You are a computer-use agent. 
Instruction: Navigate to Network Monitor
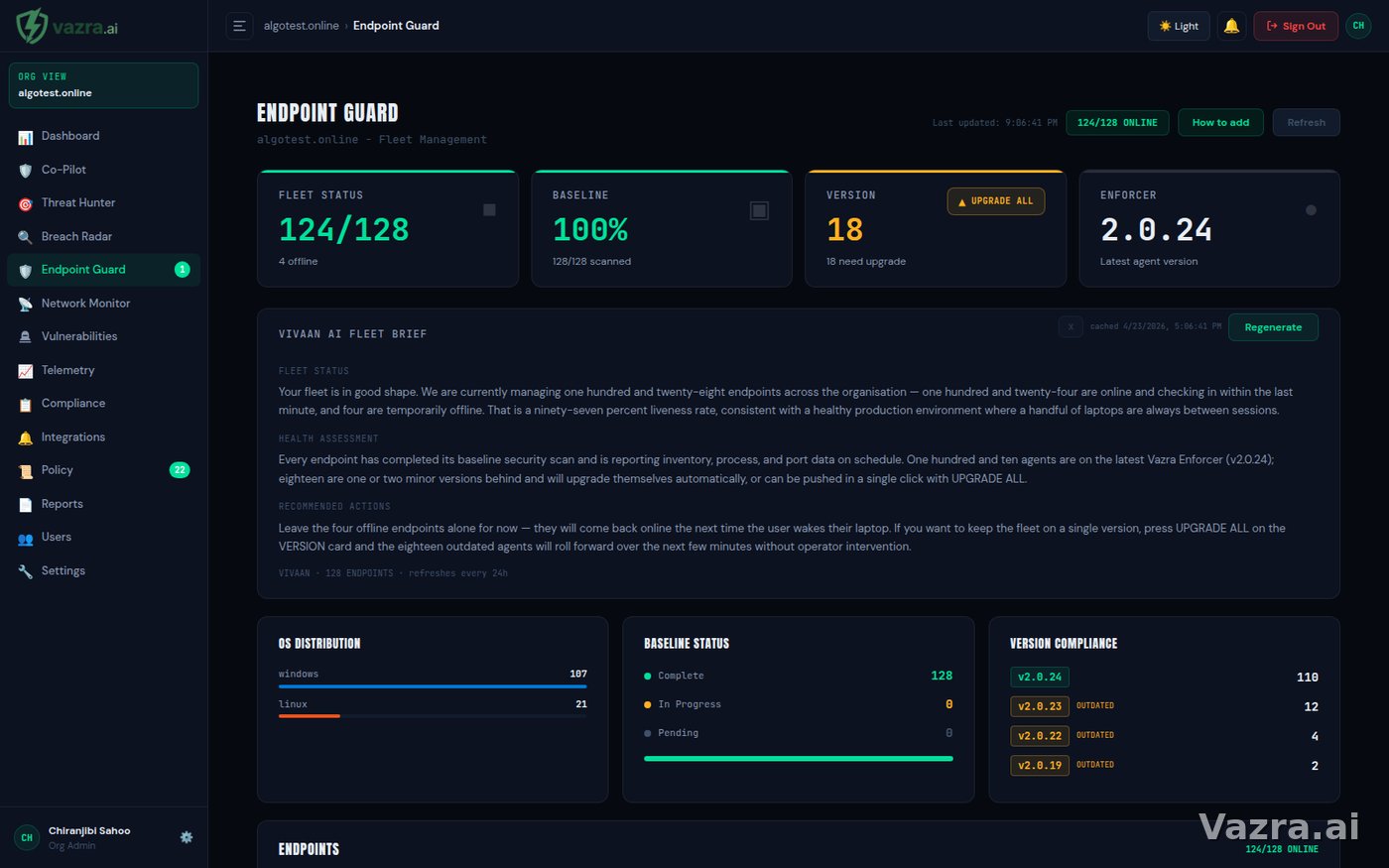[x=104, y=304]
